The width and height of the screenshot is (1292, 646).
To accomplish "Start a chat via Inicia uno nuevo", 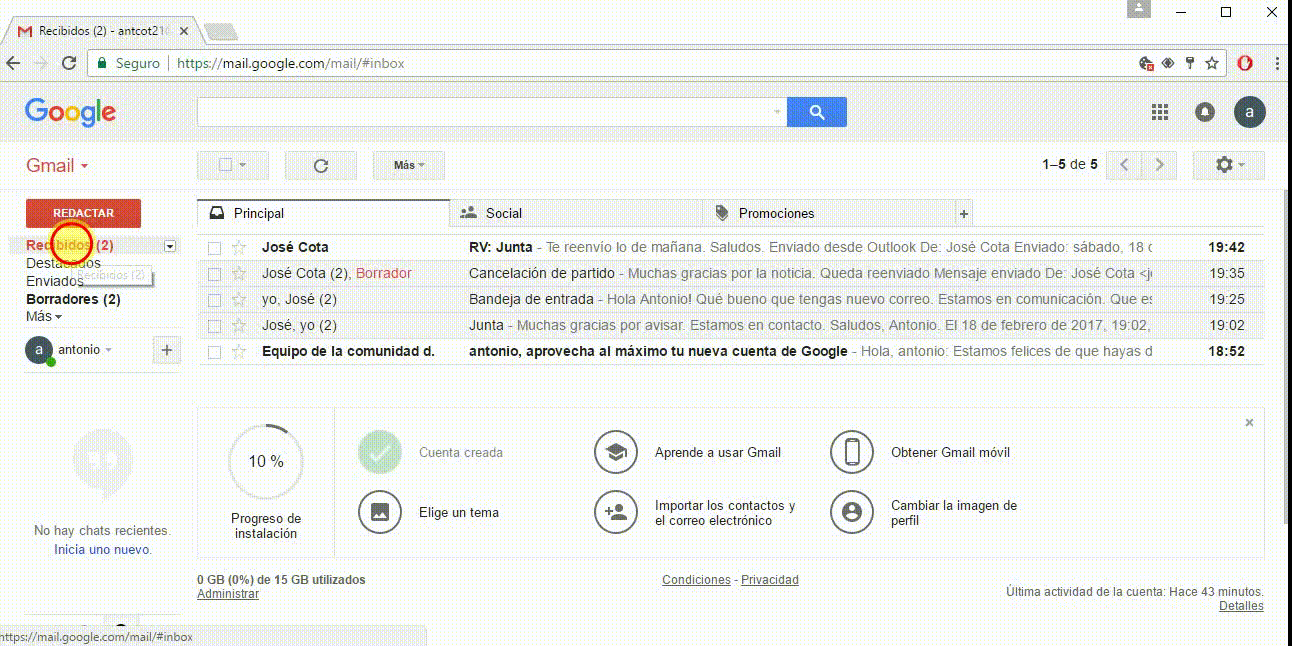I will [103, 550].
